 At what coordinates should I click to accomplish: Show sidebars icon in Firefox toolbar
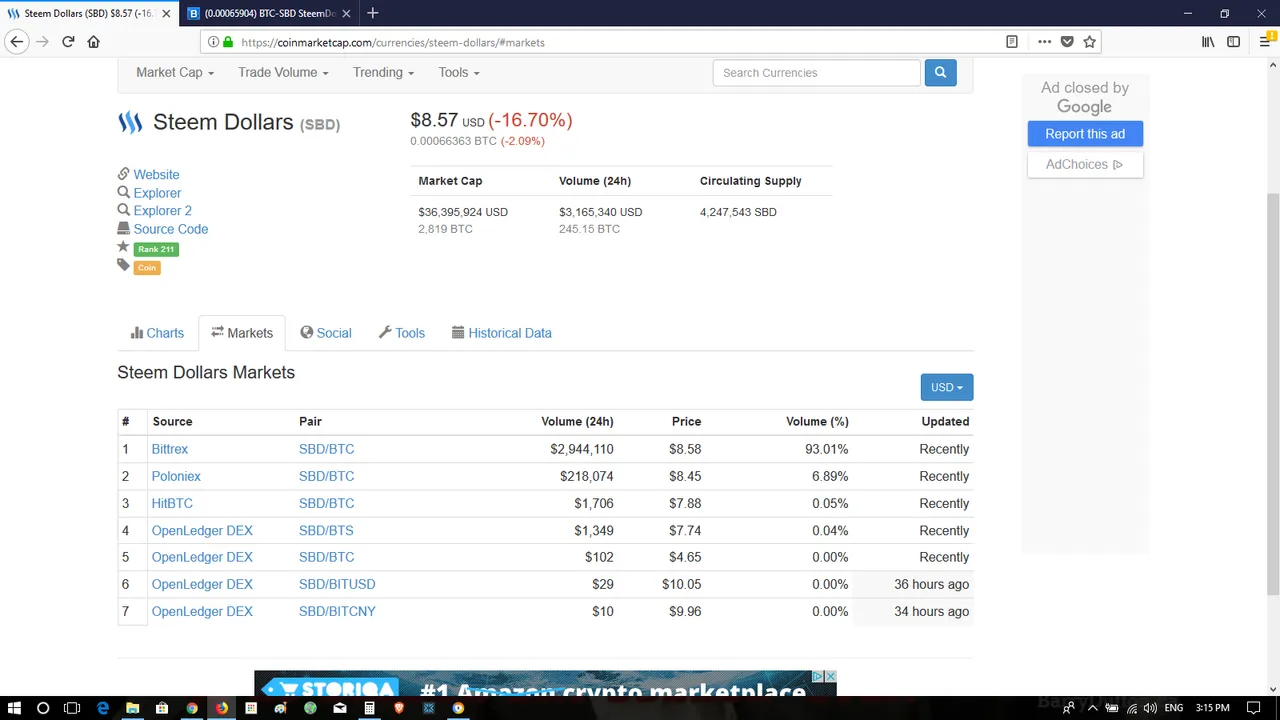coord(1234,42)
